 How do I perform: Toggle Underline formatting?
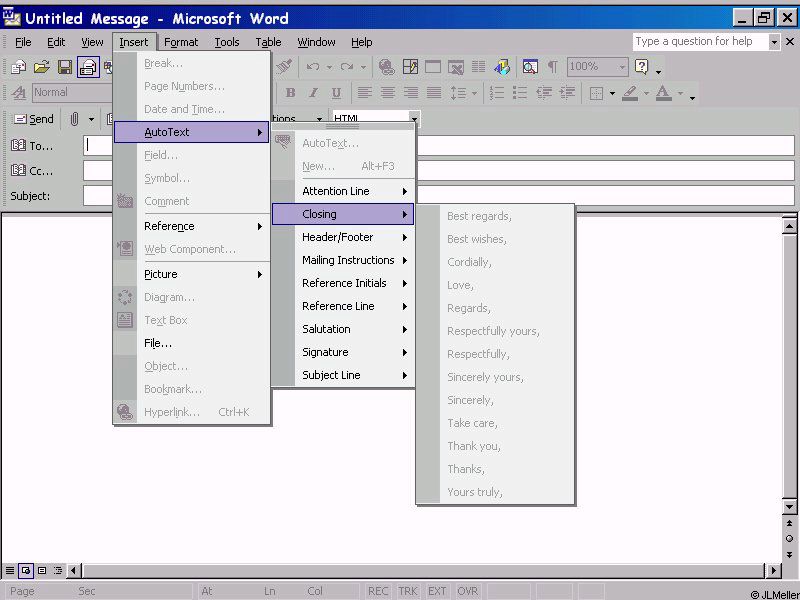click(x=336, y=93)
